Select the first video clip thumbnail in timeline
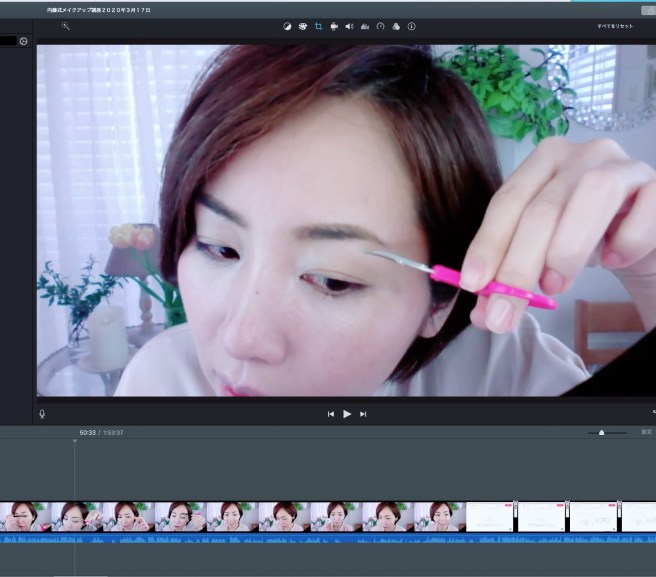This screenshot has height=577, width=656. [25, 516]
